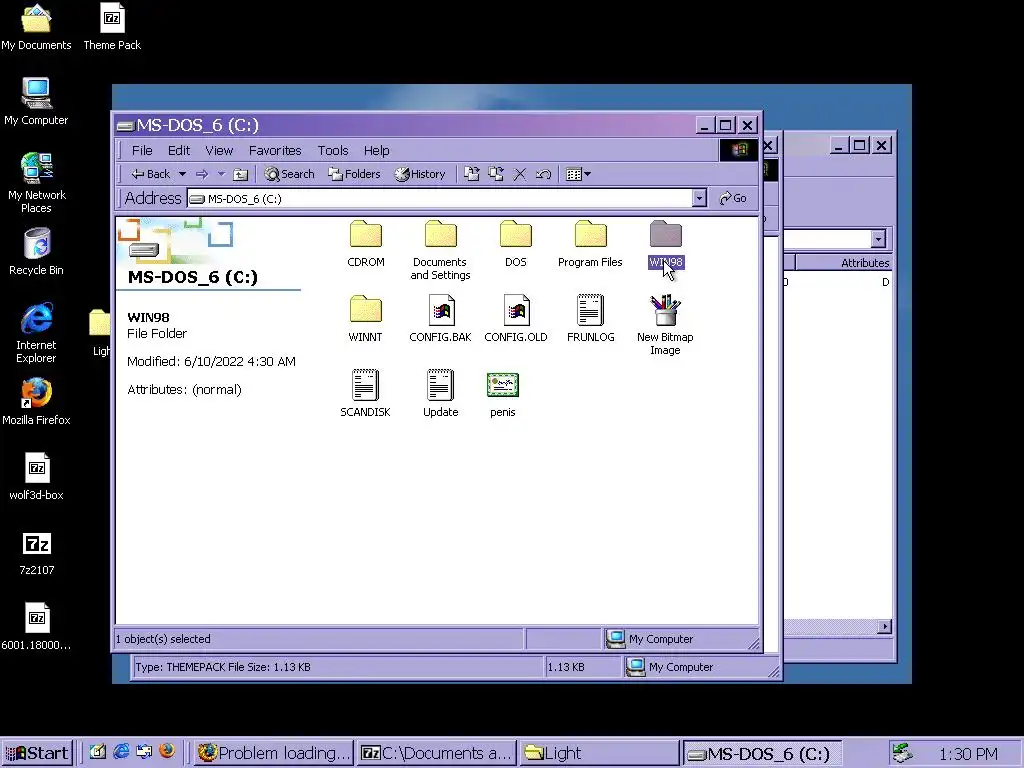Screen dimensions: 1024x768
Task: Select the SCANDISK log file
Action: (365, 394)
